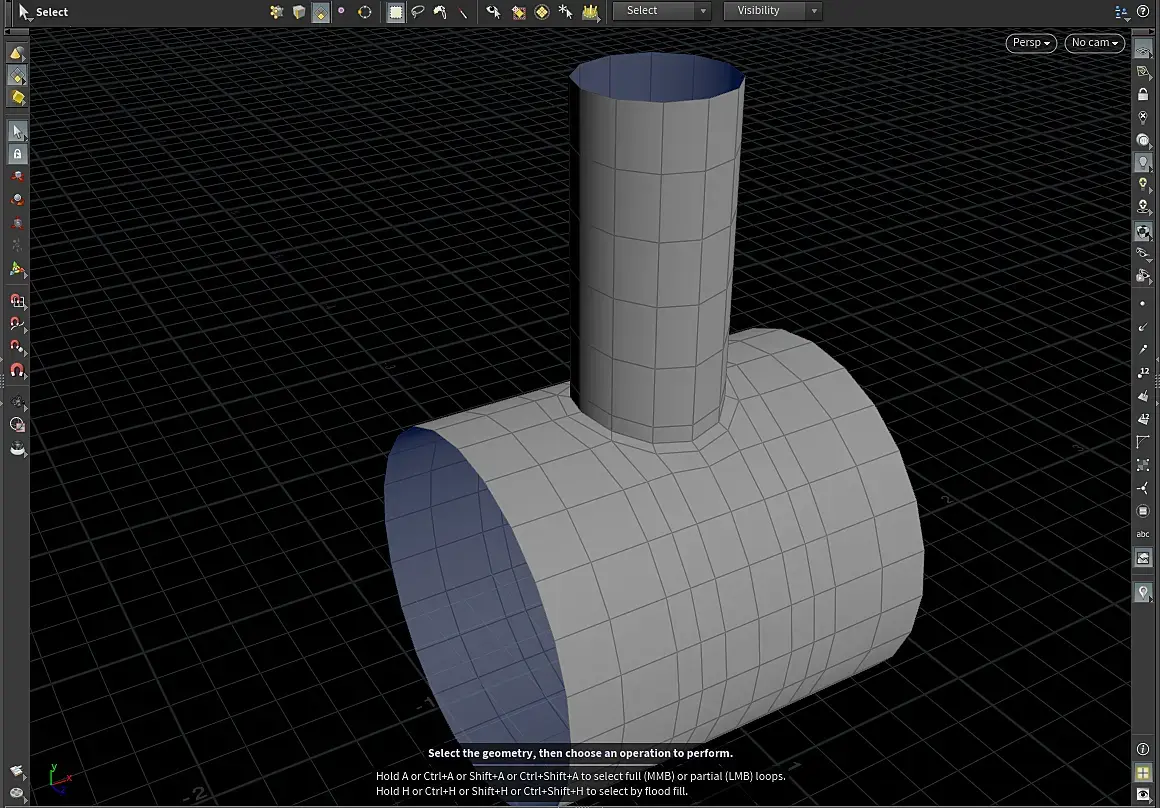This screenshot has width=1160, height=808.
Task: Select the crown icon in top toolbar
Action: click(x=590, y=12)
